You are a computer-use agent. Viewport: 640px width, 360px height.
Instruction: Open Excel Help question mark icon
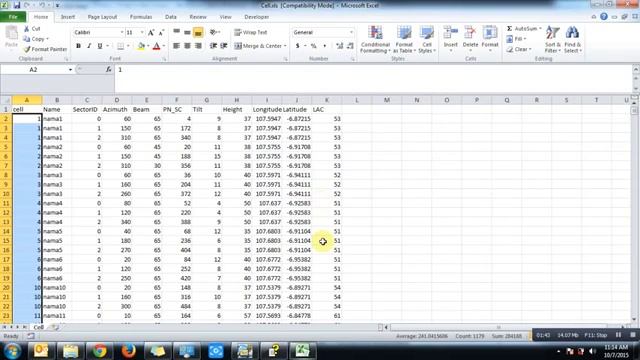[604, 17]
